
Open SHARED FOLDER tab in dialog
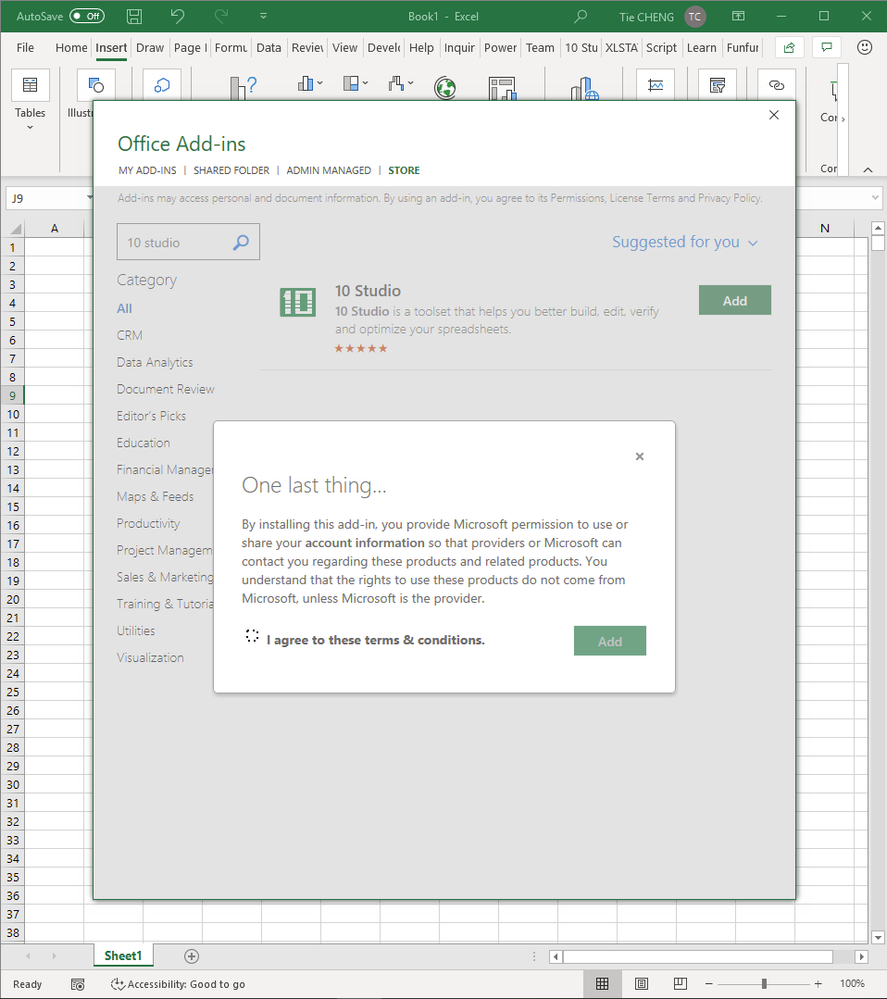pos(231,170)
